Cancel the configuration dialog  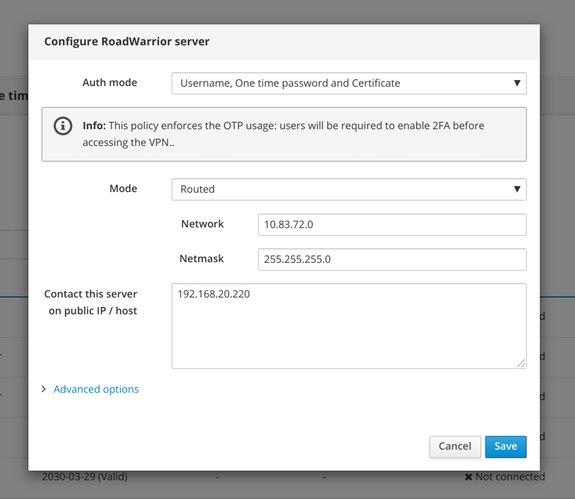click(455, 447)
